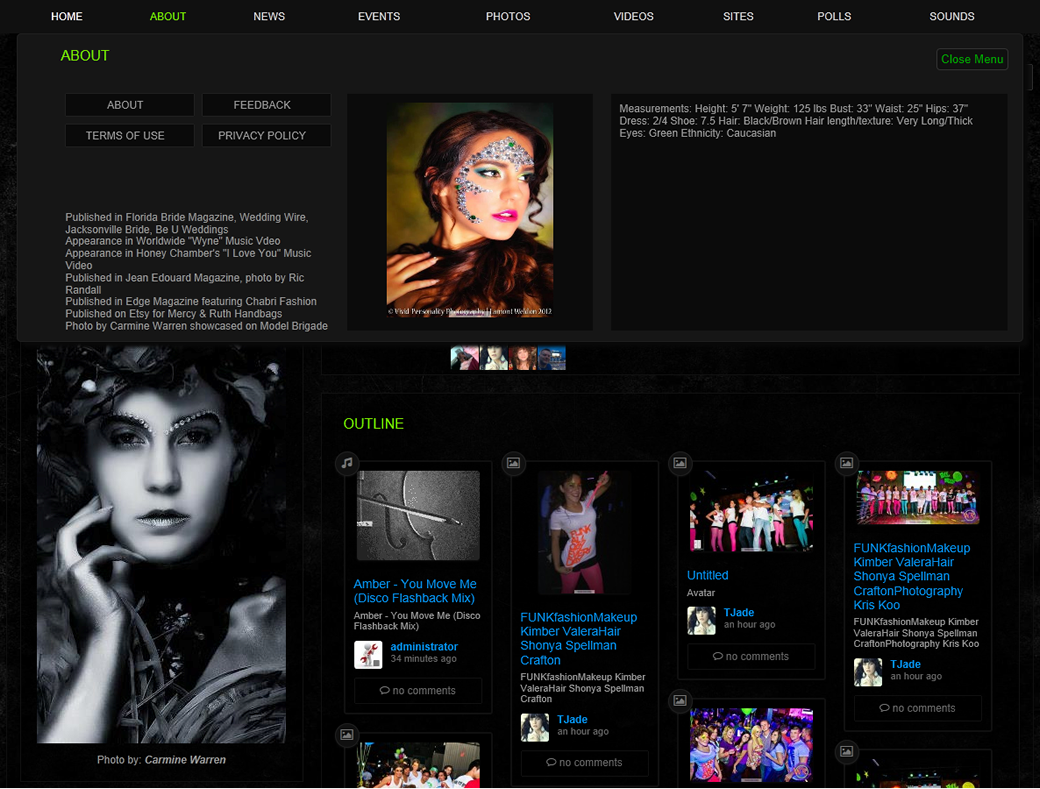
Task: Click first small thumbnail in avatar strip
Action: pos(464,358)
